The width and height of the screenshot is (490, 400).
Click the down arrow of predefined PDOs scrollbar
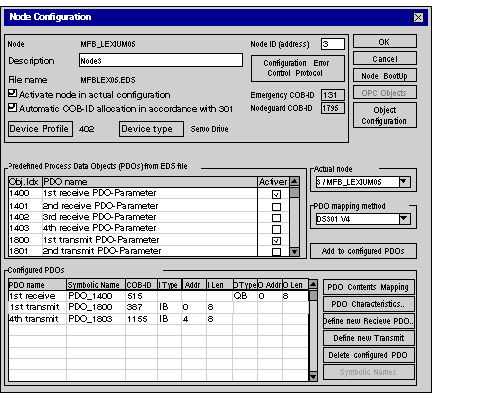(x=294, y=252)
